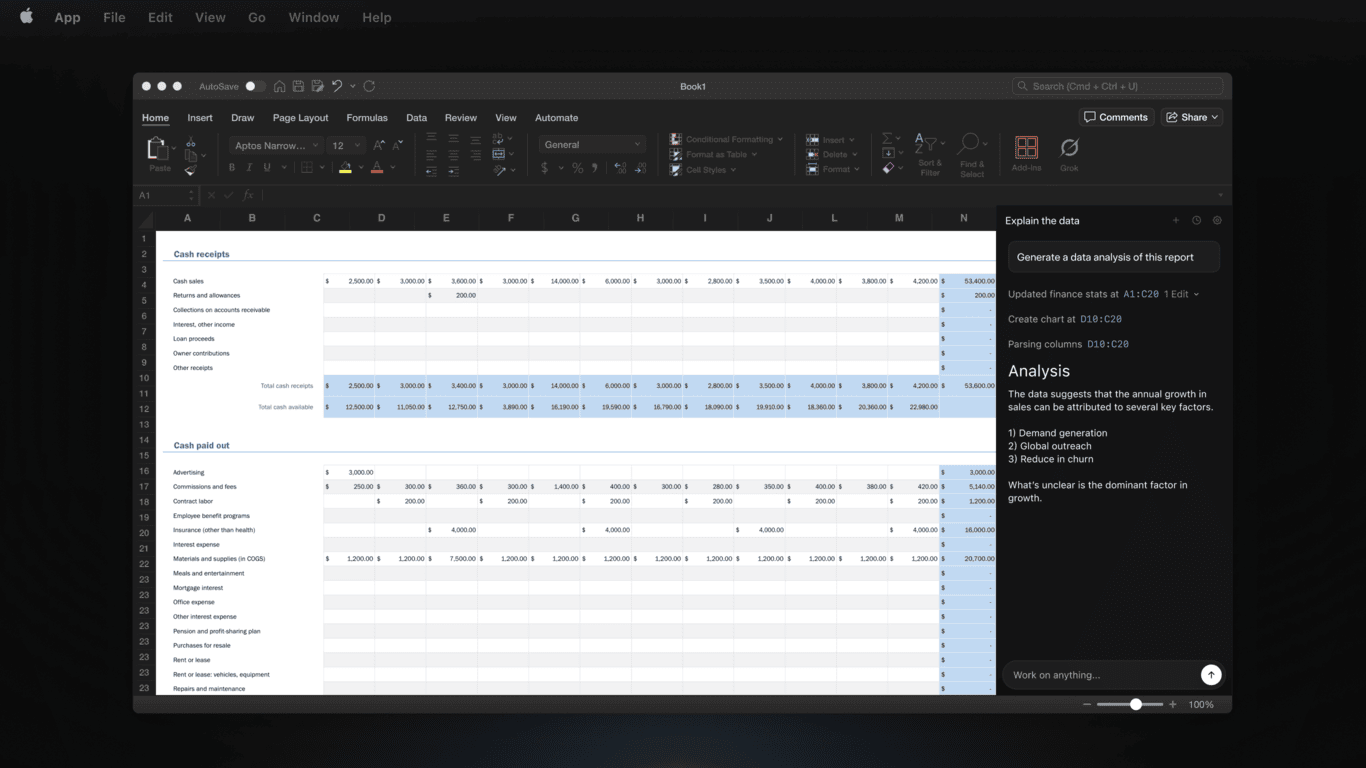Click the Share button

(1192, 117)
